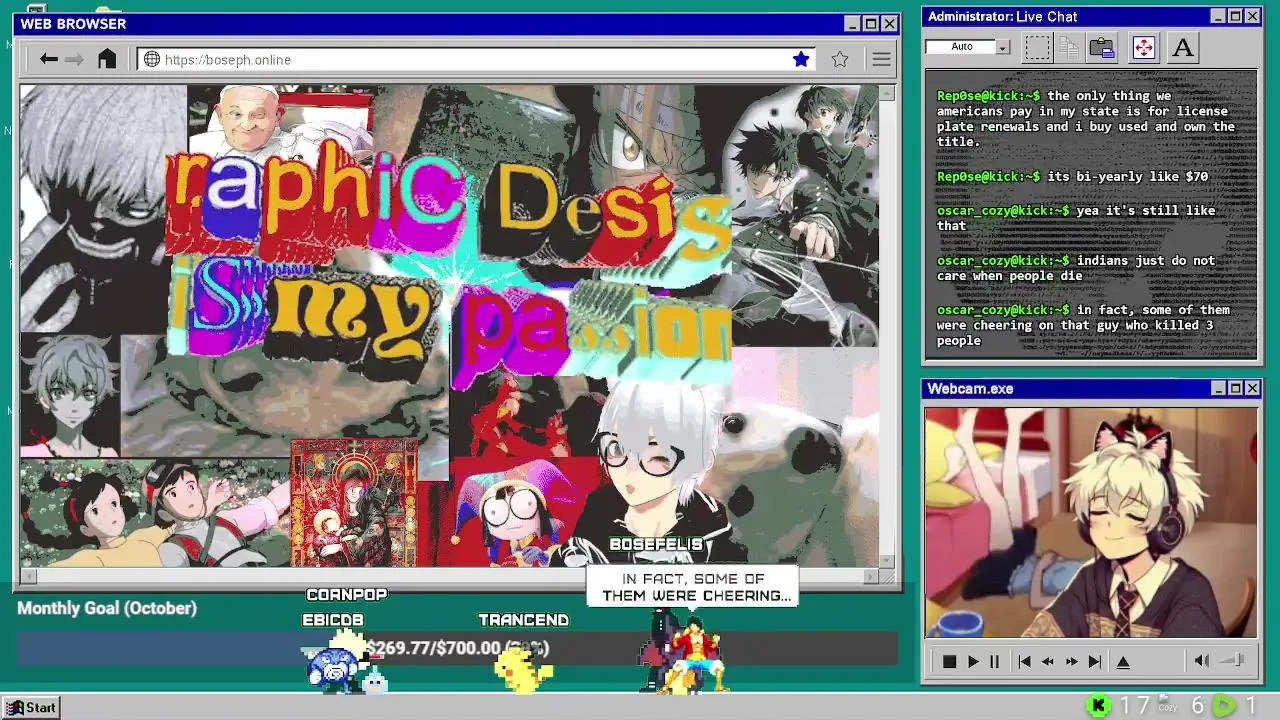Screen dimensions: 1280x720
Task: Click the right arrow of browser scrollbar
Action: [871, 576]
